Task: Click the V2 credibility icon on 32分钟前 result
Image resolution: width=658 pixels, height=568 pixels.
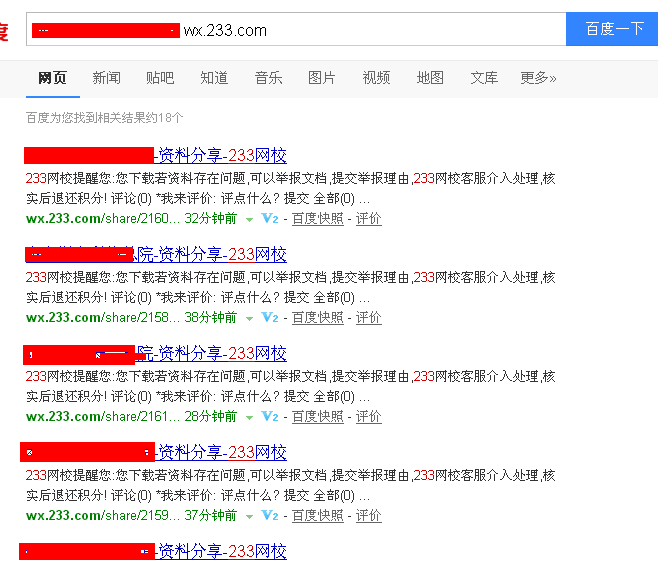Action: point(269,219)
